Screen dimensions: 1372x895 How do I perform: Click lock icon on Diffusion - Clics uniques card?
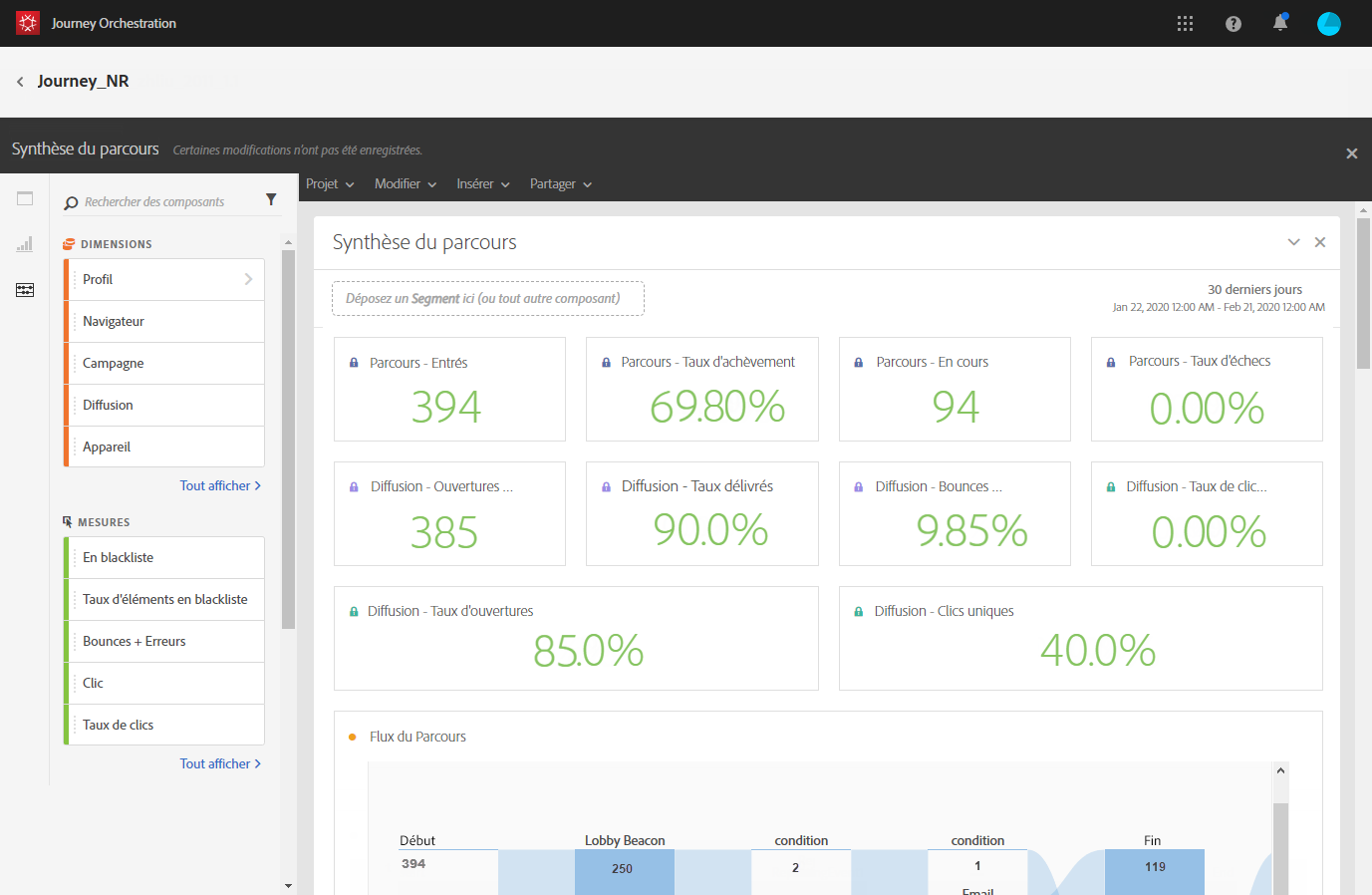pyautogui.click(x=859, y=612)
